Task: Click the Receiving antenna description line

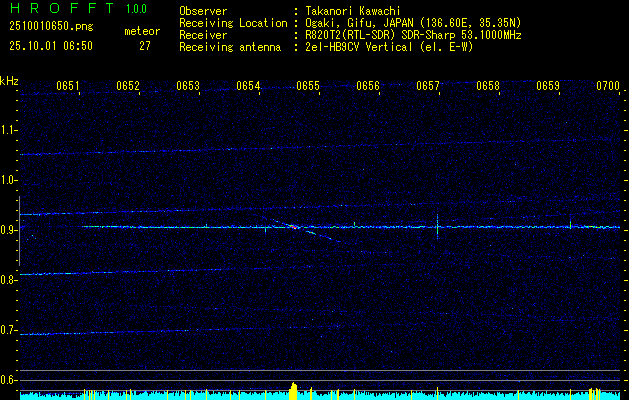Action: pyautogui.click(x=326, y=47)
